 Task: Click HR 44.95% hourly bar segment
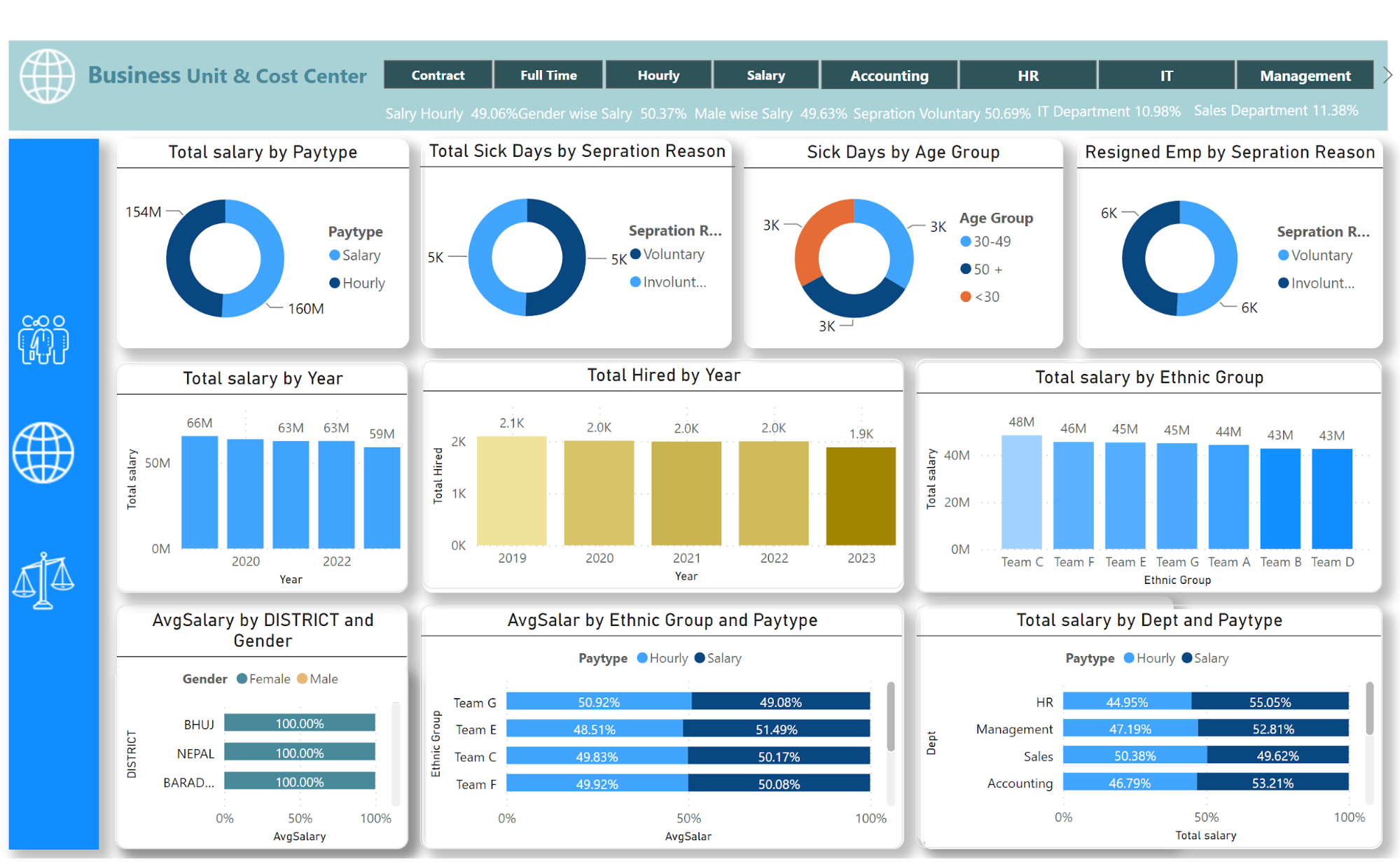pos(1127,702)
